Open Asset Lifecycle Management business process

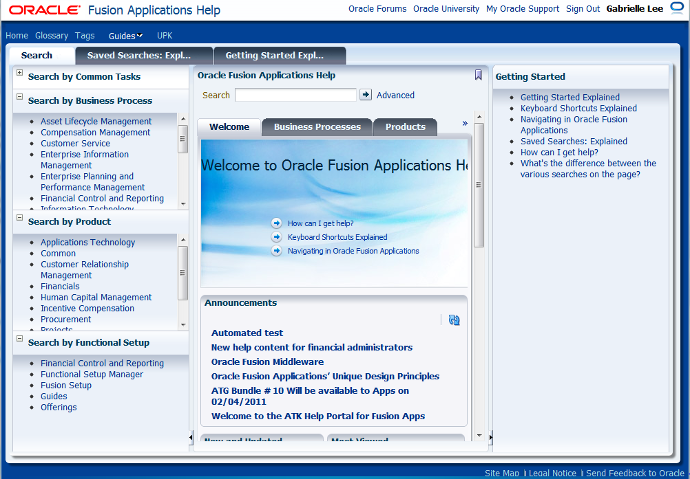tap(96, 121)
